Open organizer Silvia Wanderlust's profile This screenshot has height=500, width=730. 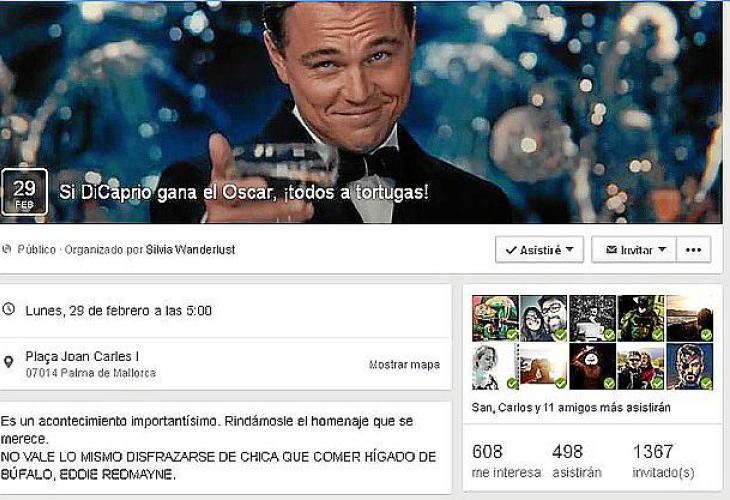(190, 250)
